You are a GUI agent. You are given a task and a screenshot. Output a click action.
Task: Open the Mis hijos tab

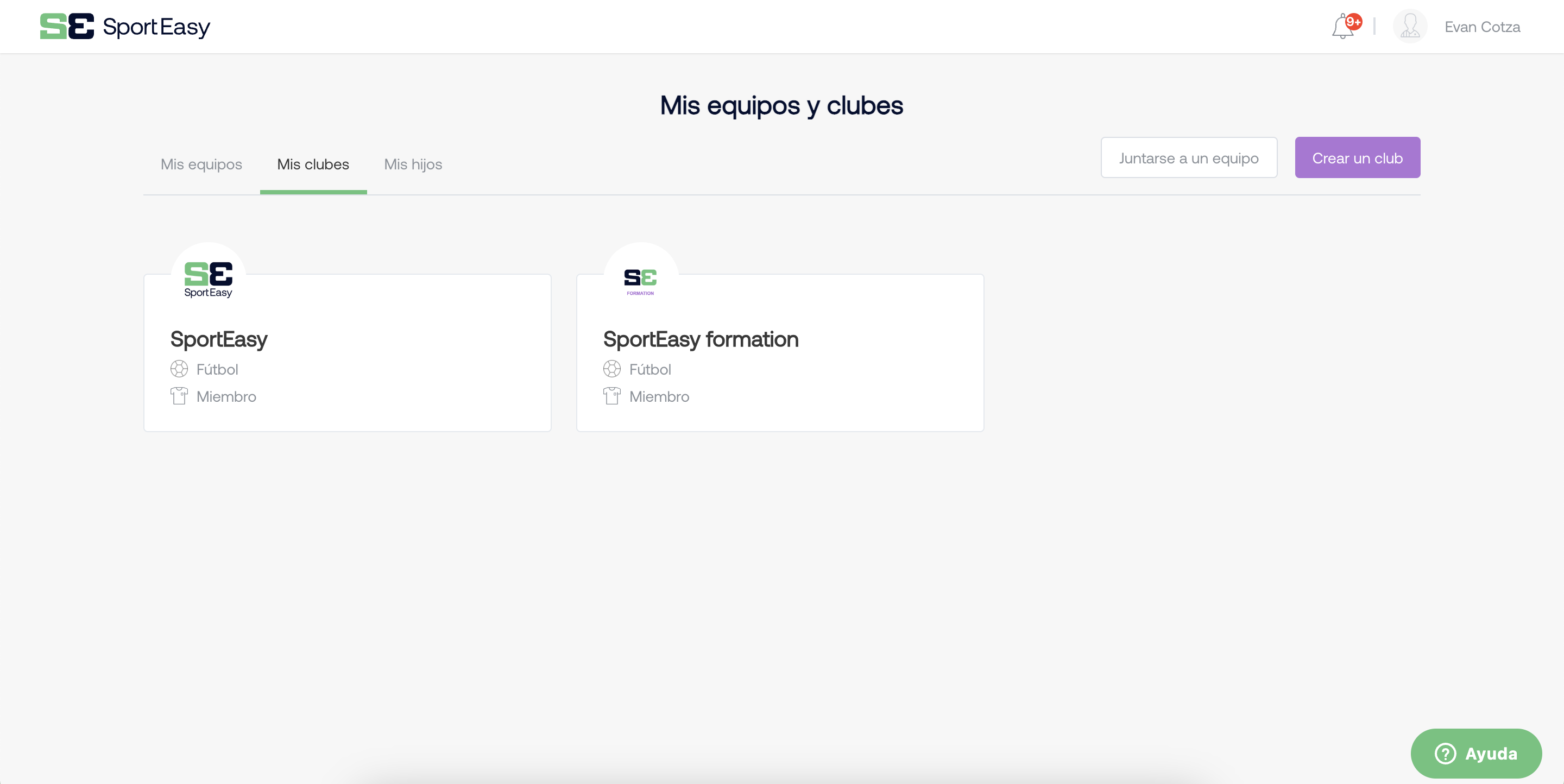(x=413, y=165)
